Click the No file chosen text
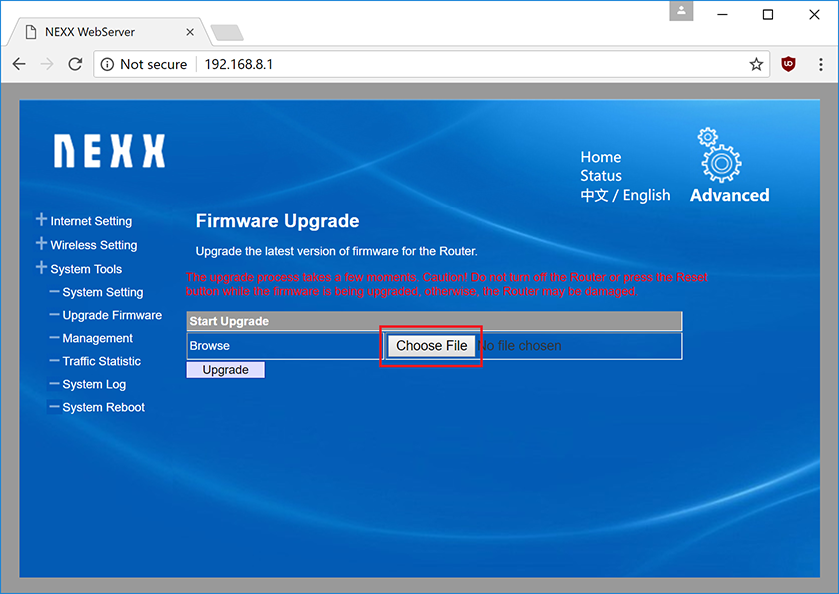The height and width of the screenshot is (594, 839). (x=520, y=346)
